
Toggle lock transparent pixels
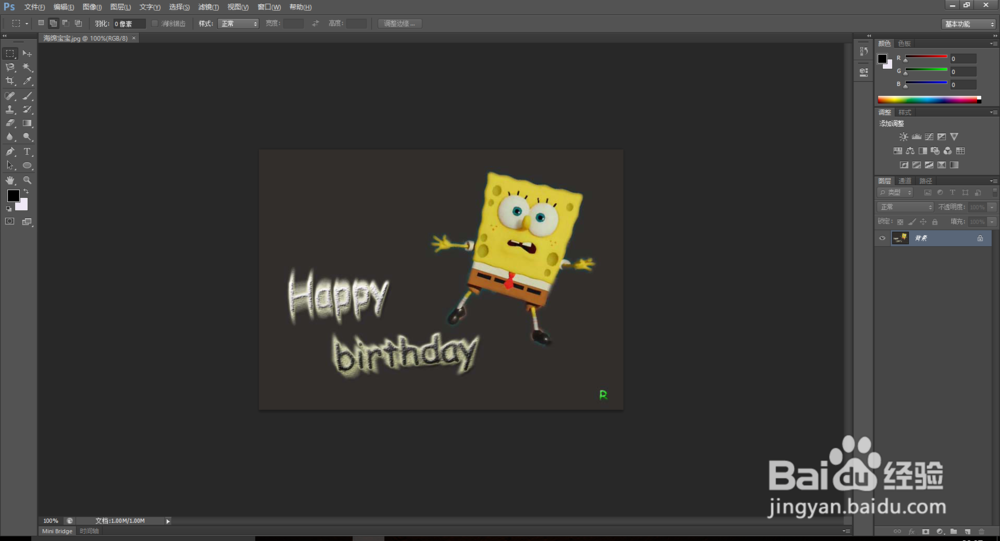(x=900, y=222)
